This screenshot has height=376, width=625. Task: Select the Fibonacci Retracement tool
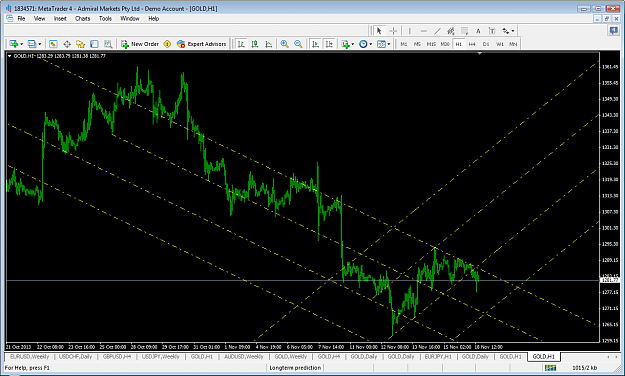(x=464, y=31)
